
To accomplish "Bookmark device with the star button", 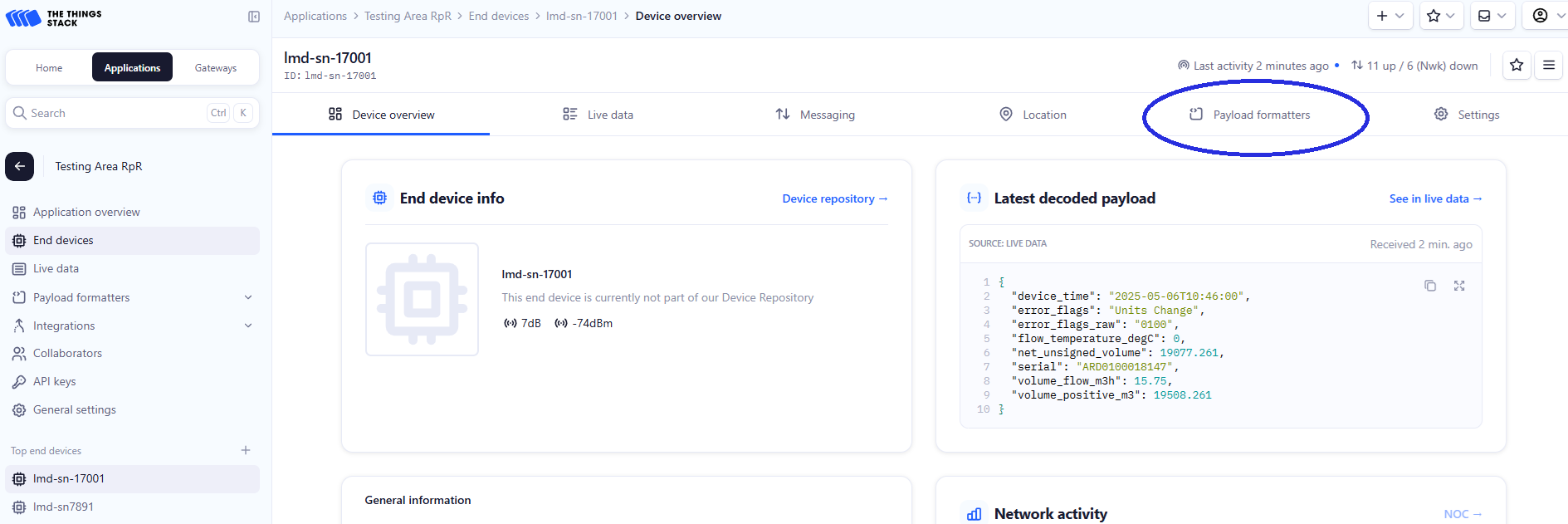I will (x=1517, y=65).
